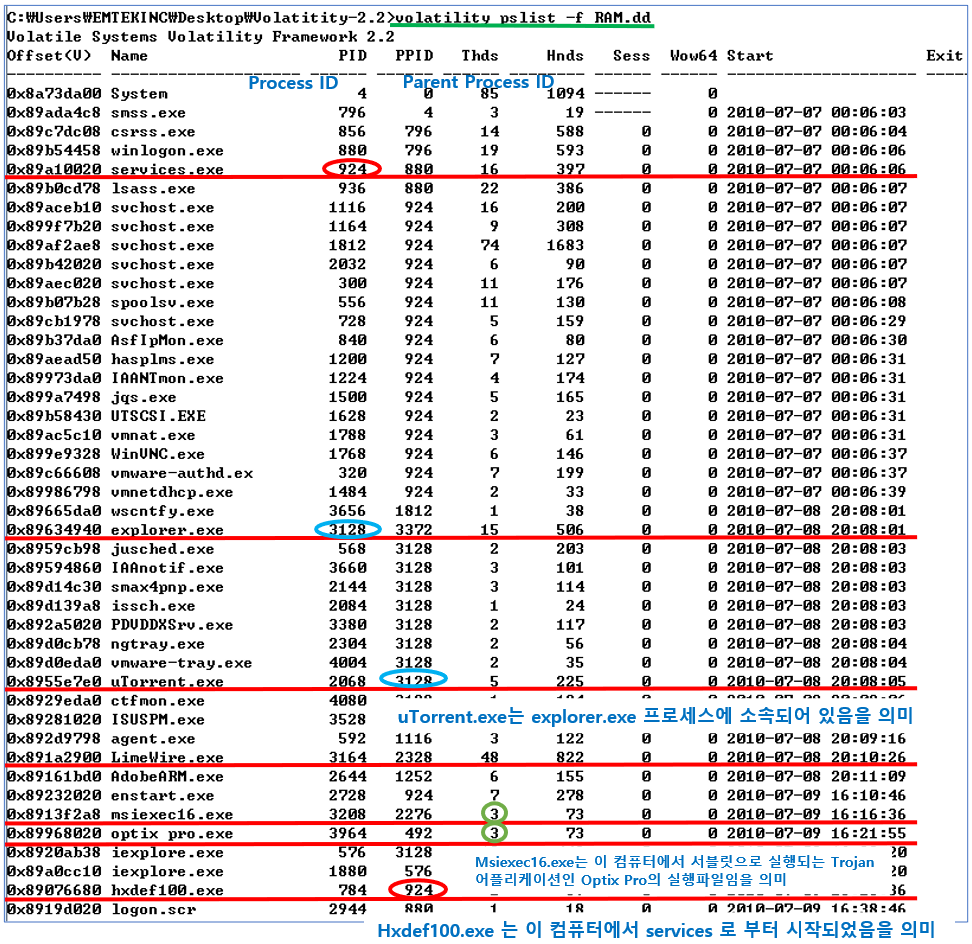Click the 'Start' column header
The image size is (972, 944).
click(x=750, y=56)
